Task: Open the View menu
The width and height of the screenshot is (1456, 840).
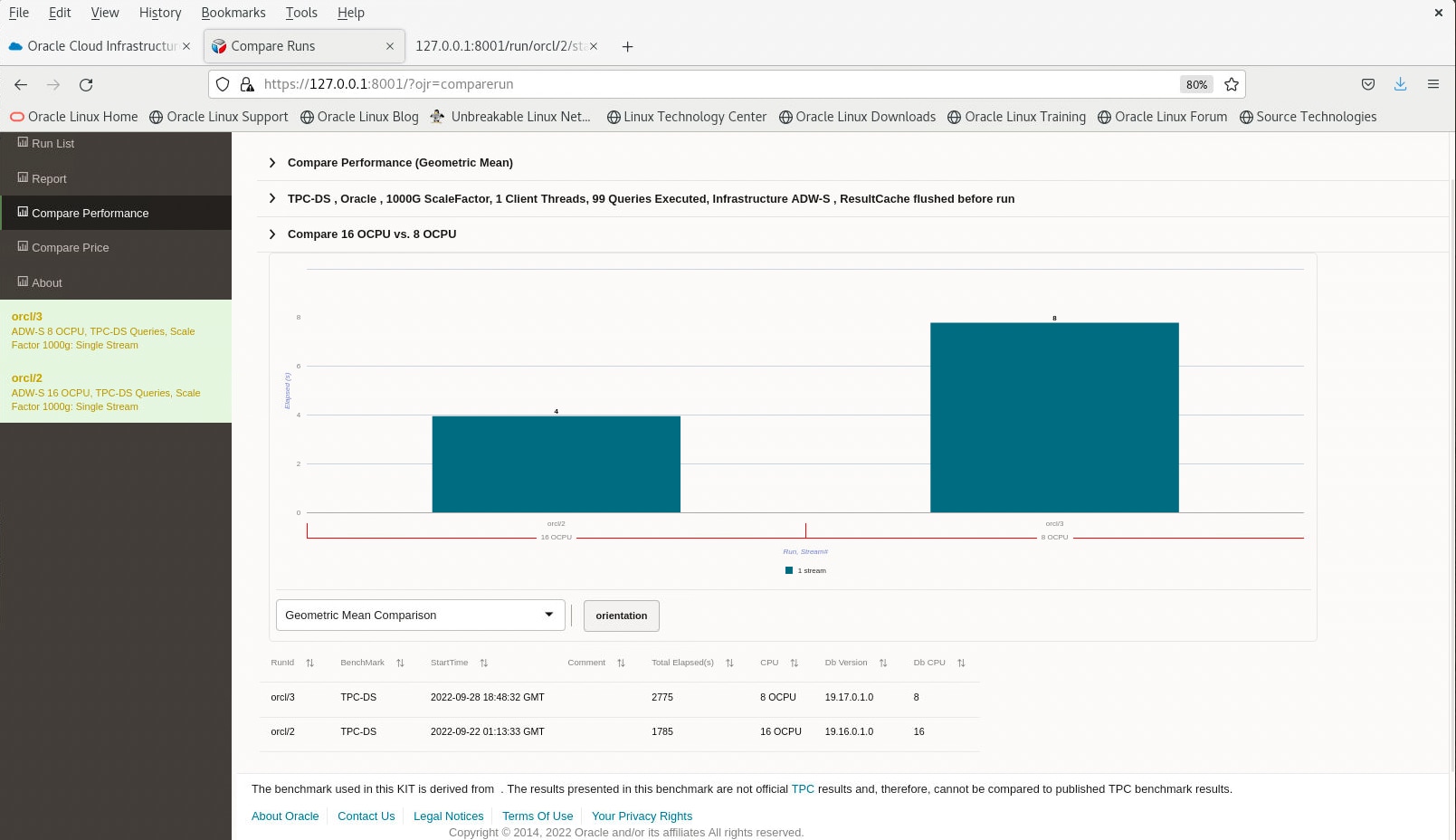Action: 105,13
